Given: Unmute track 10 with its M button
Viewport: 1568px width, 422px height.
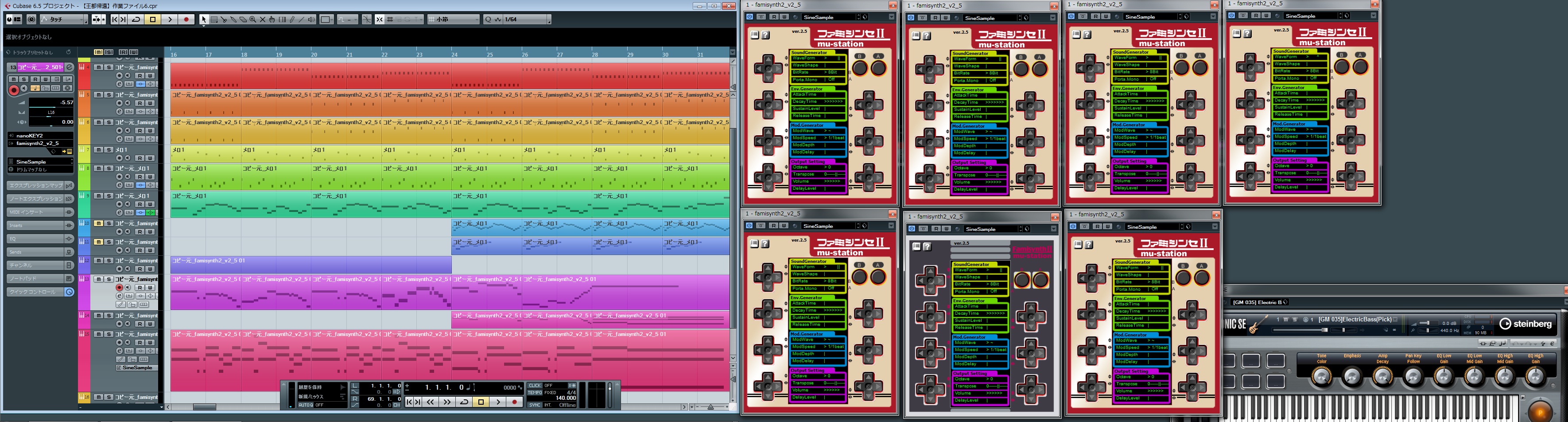Looking at the screenshot, I should (x=98, y=223).
